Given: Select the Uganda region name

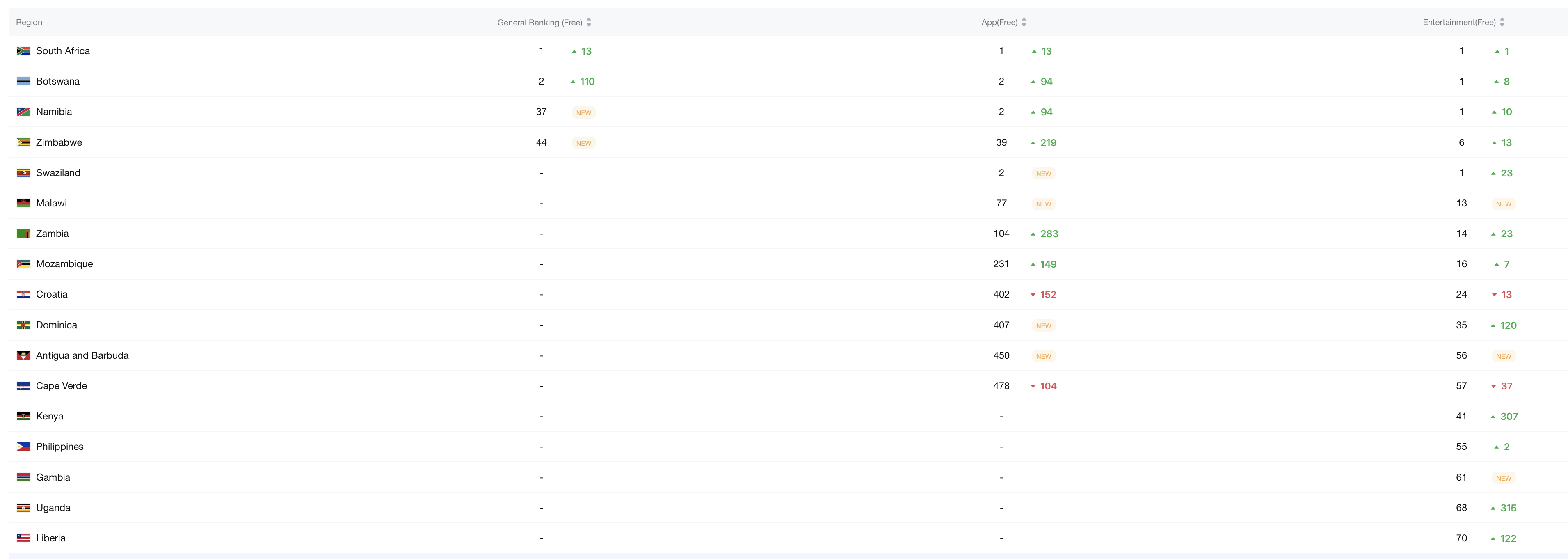Looking at the screenshot, I should pos(54,508).
